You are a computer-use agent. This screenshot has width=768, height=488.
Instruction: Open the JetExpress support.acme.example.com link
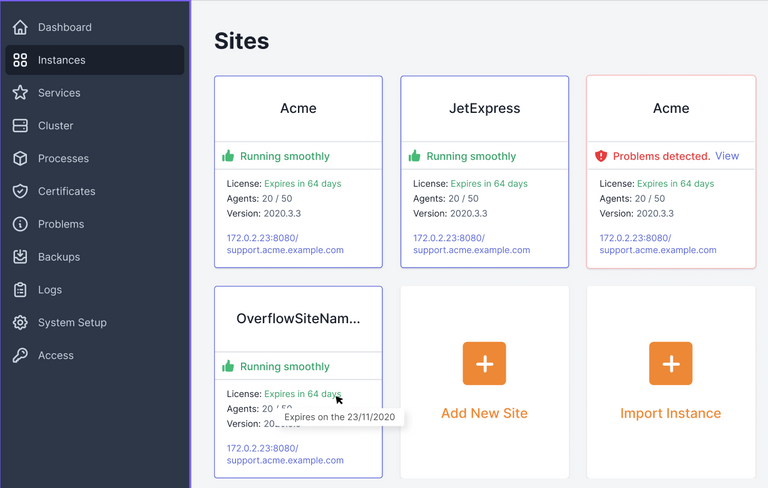coord(471,250)
